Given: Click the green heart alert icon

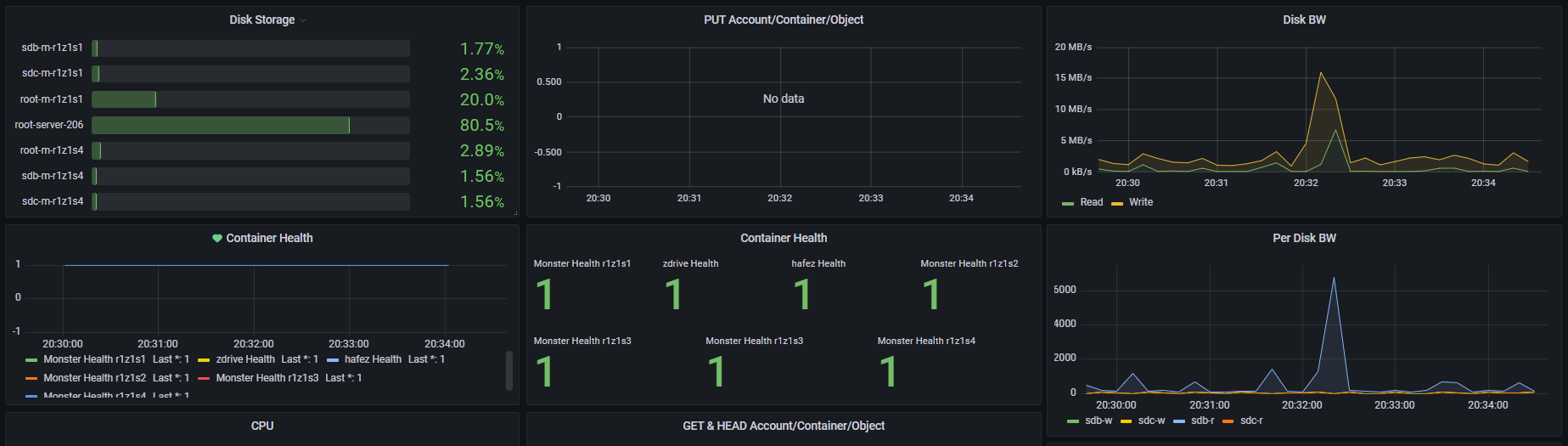Looking at the screenshot, I should coord(217,239).
